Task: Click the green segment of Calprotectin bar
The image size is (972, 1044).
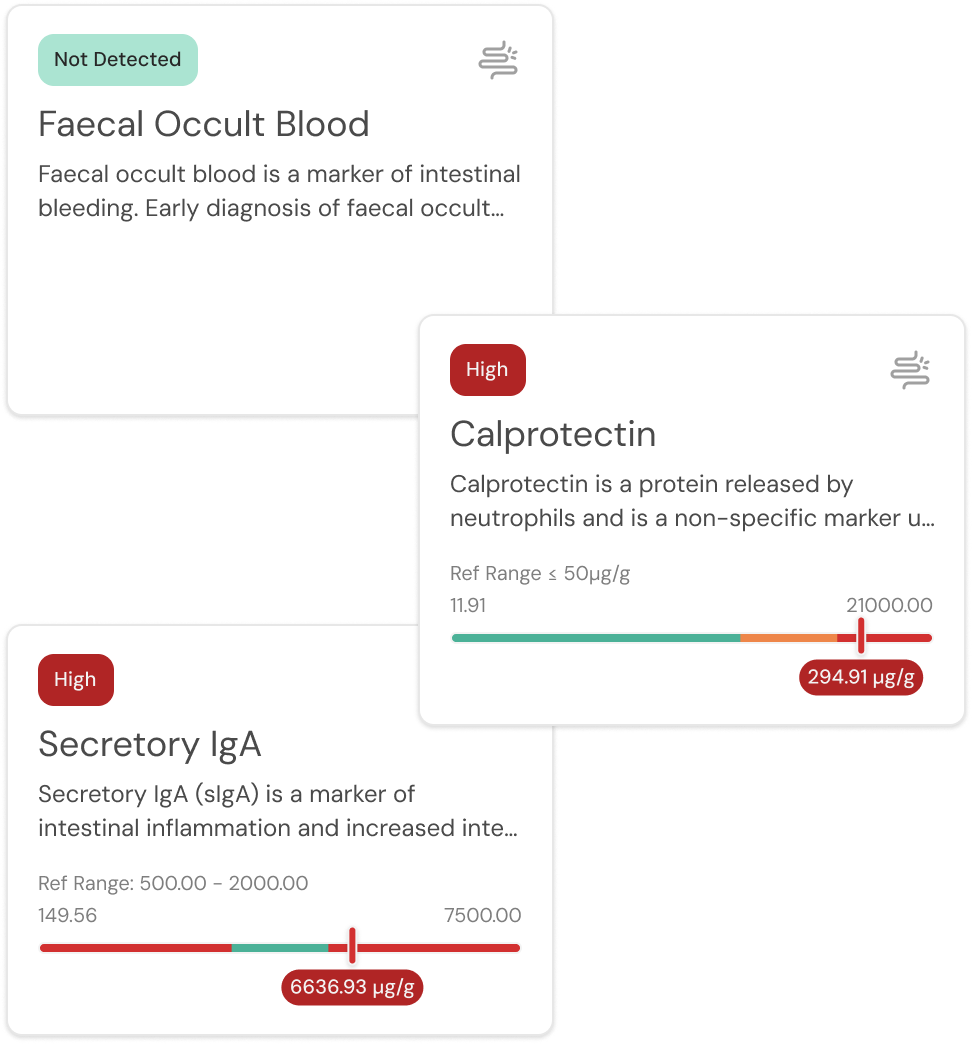Action: pos(595,638)
